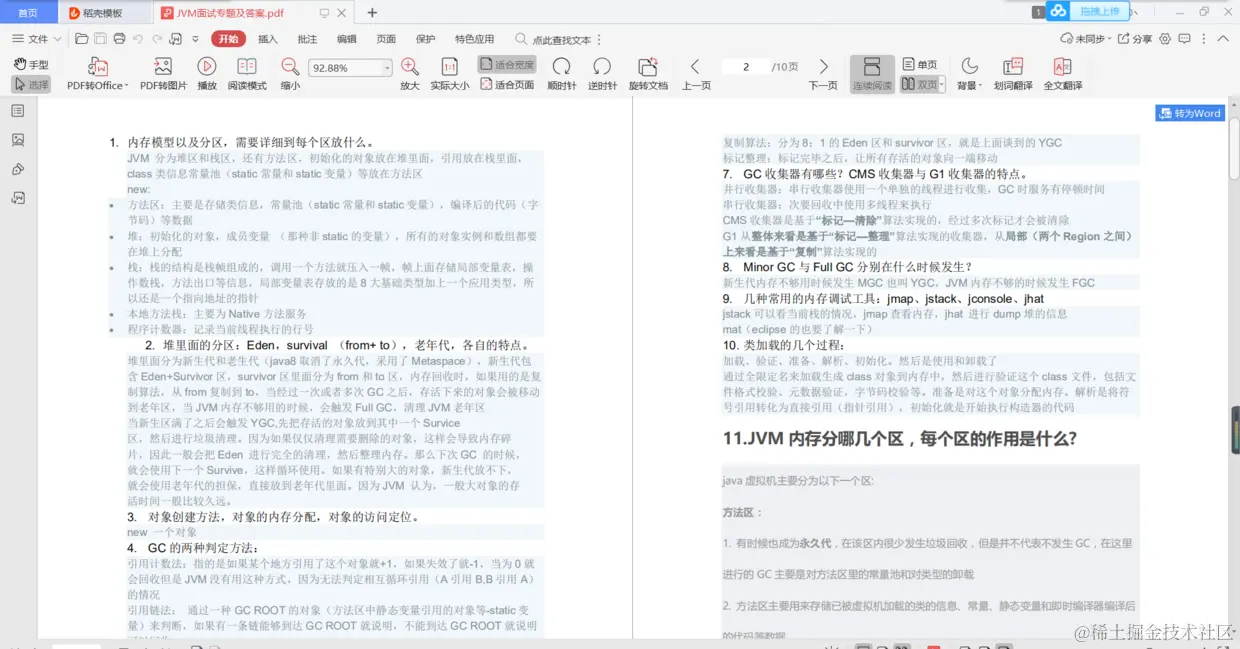Click the 点此查找文本 search box
This screenshot has height=649, width=1240.
[x=553, y=40]
